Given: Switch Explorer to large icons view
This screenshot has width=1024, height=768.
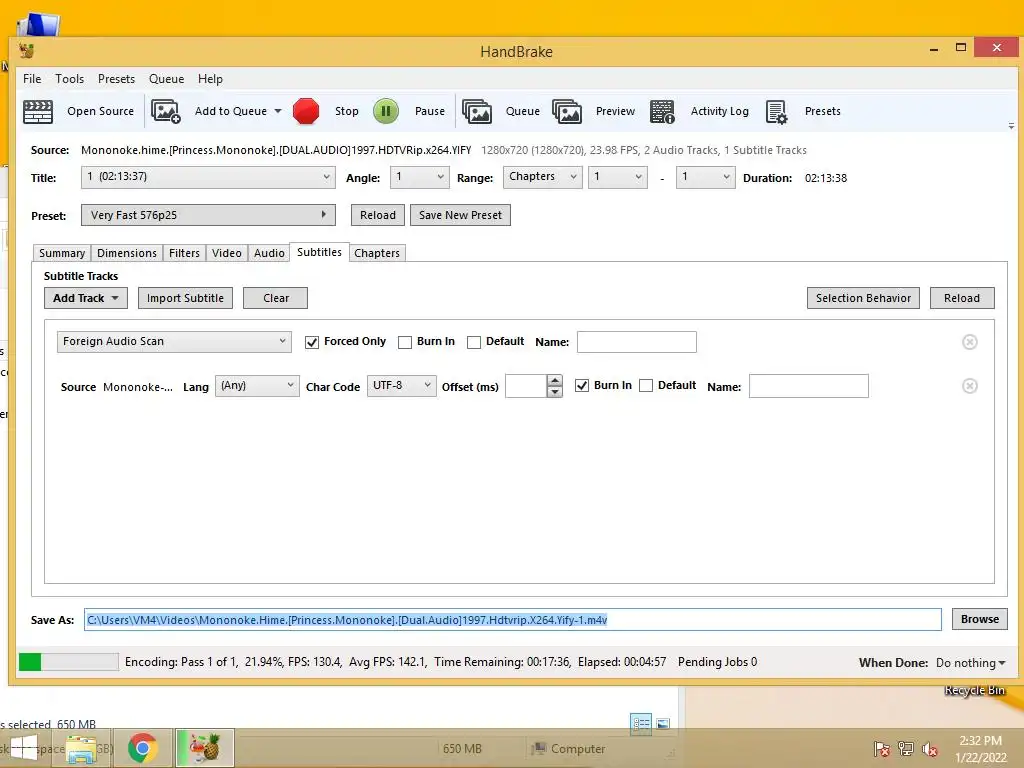Looking at the screenshot, I should (x=663, y=724).
